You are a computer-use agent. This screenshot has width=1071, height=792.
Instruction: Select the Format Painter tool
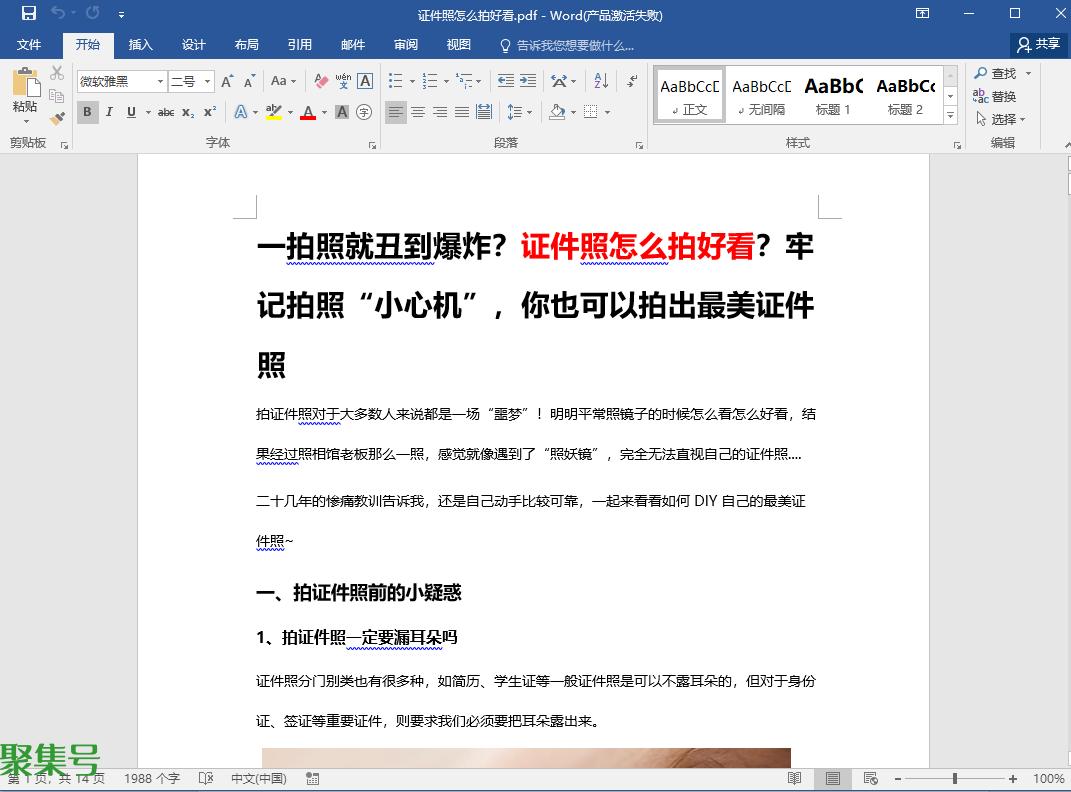click(x=57, y=117)
